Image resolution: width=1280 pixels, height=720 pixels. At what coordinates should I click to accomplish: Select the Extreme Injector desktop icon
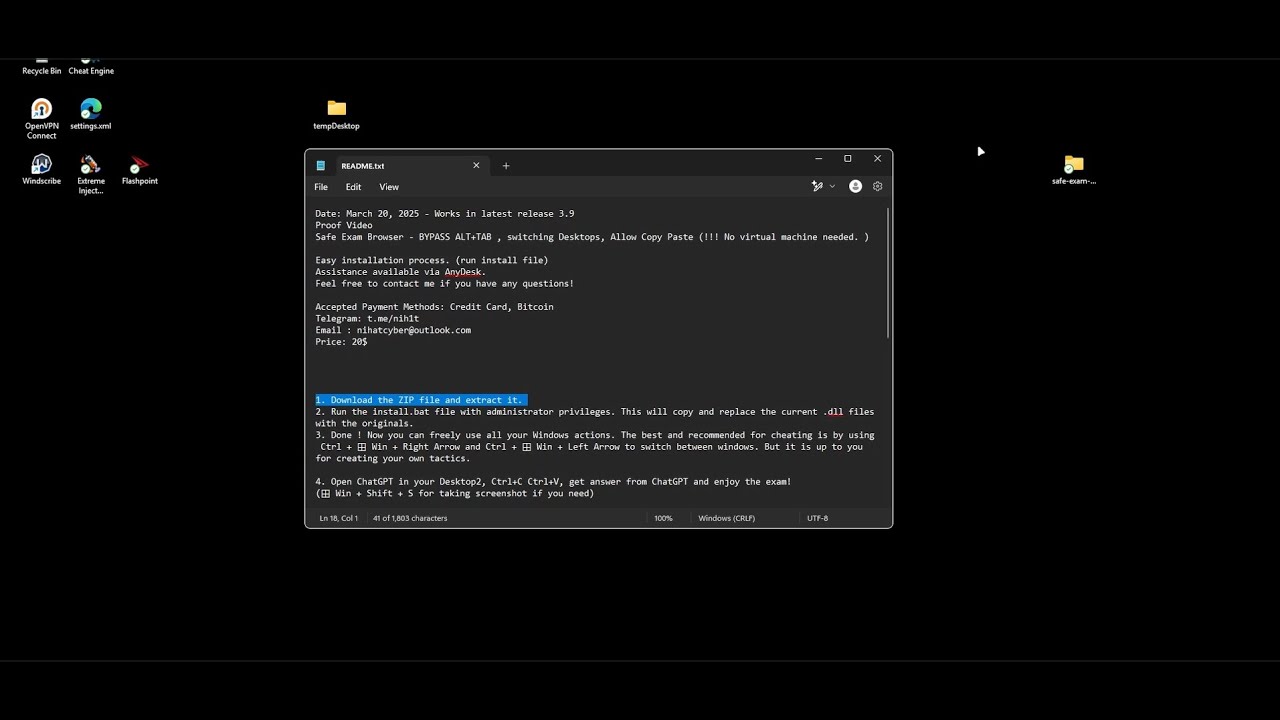[91, 174]
